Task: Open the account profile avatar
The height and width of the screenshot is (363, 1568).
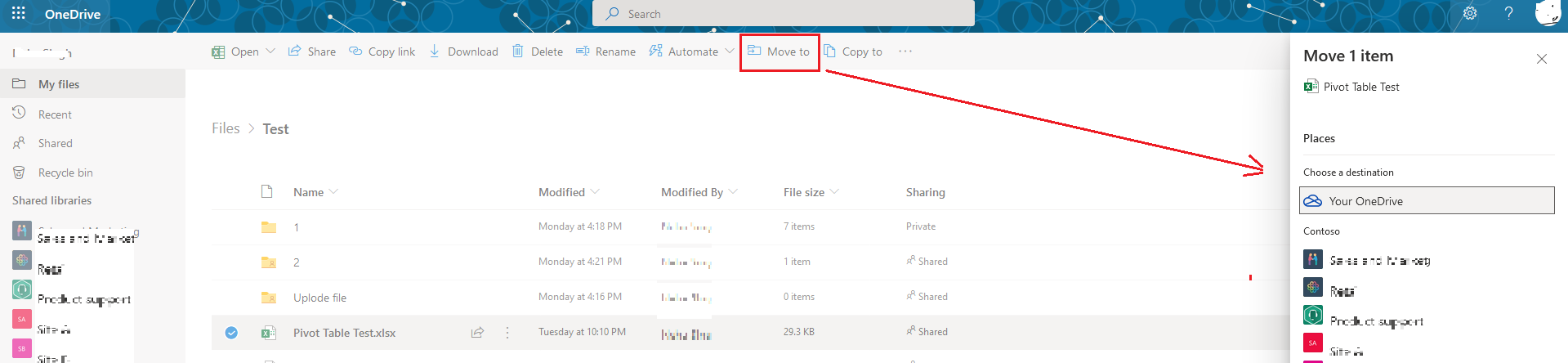Action: point(1548,13)
